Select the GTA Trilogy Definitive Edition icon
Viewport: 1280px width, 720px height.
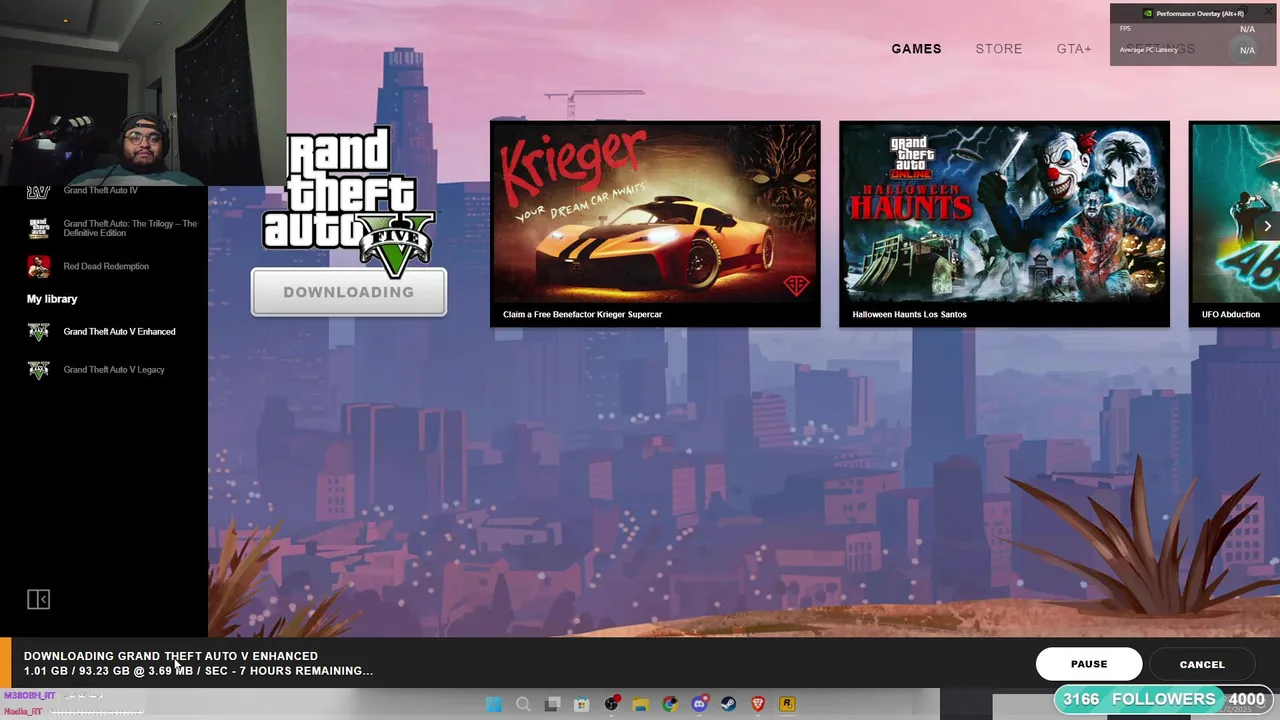(x=38, y=229)
